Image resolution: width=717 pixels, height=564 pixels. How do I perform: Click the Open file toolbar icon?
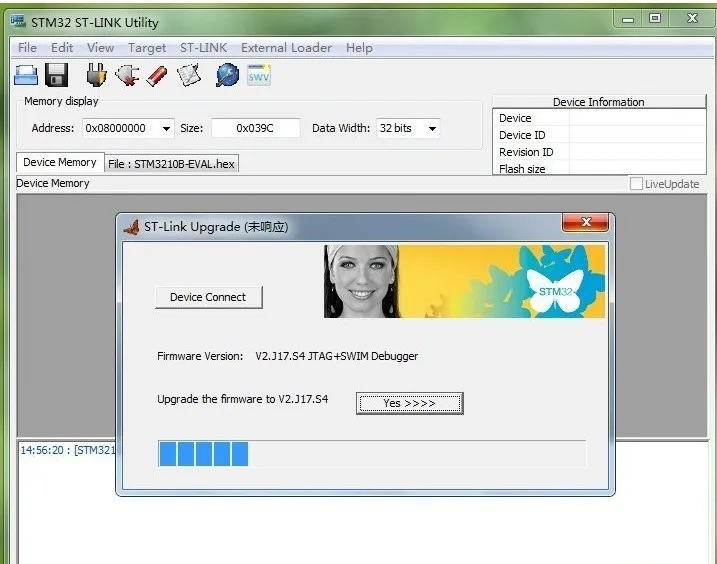tap(26, 75)
